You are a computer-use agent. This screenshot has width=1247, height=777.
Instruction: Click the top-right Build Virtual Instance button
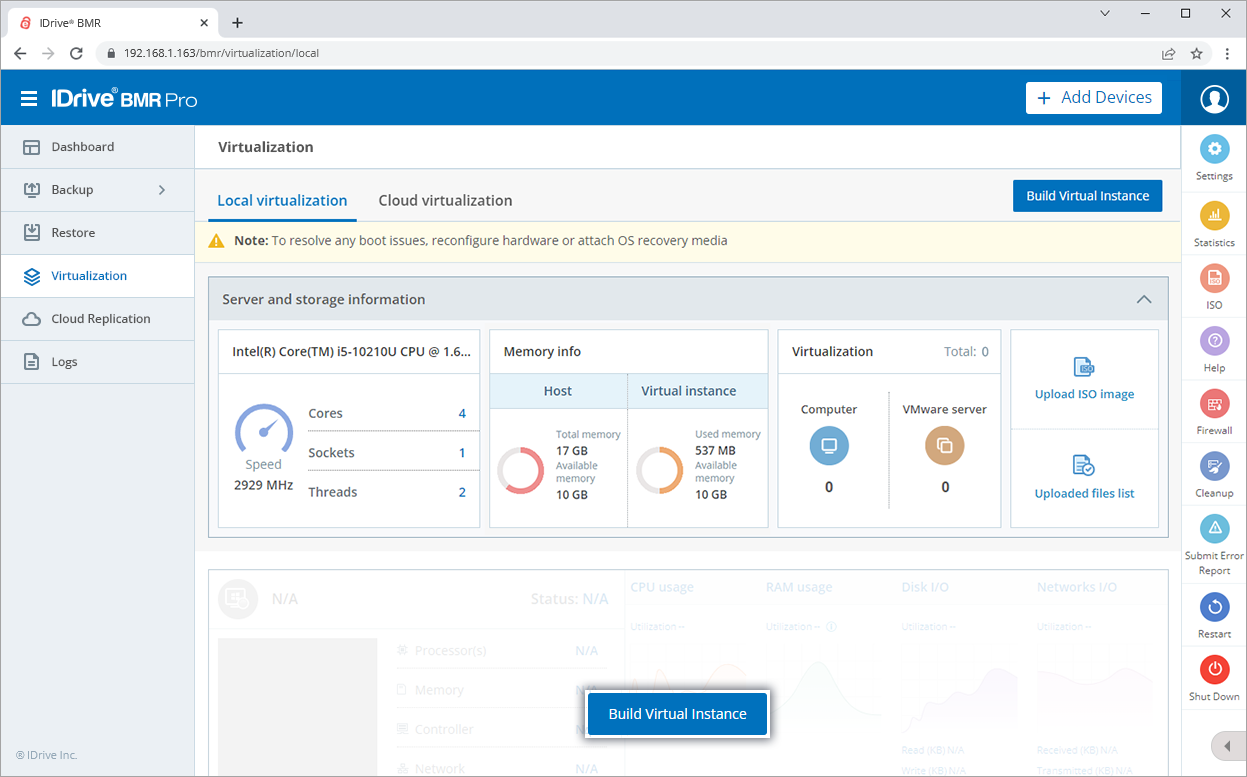1088,196
